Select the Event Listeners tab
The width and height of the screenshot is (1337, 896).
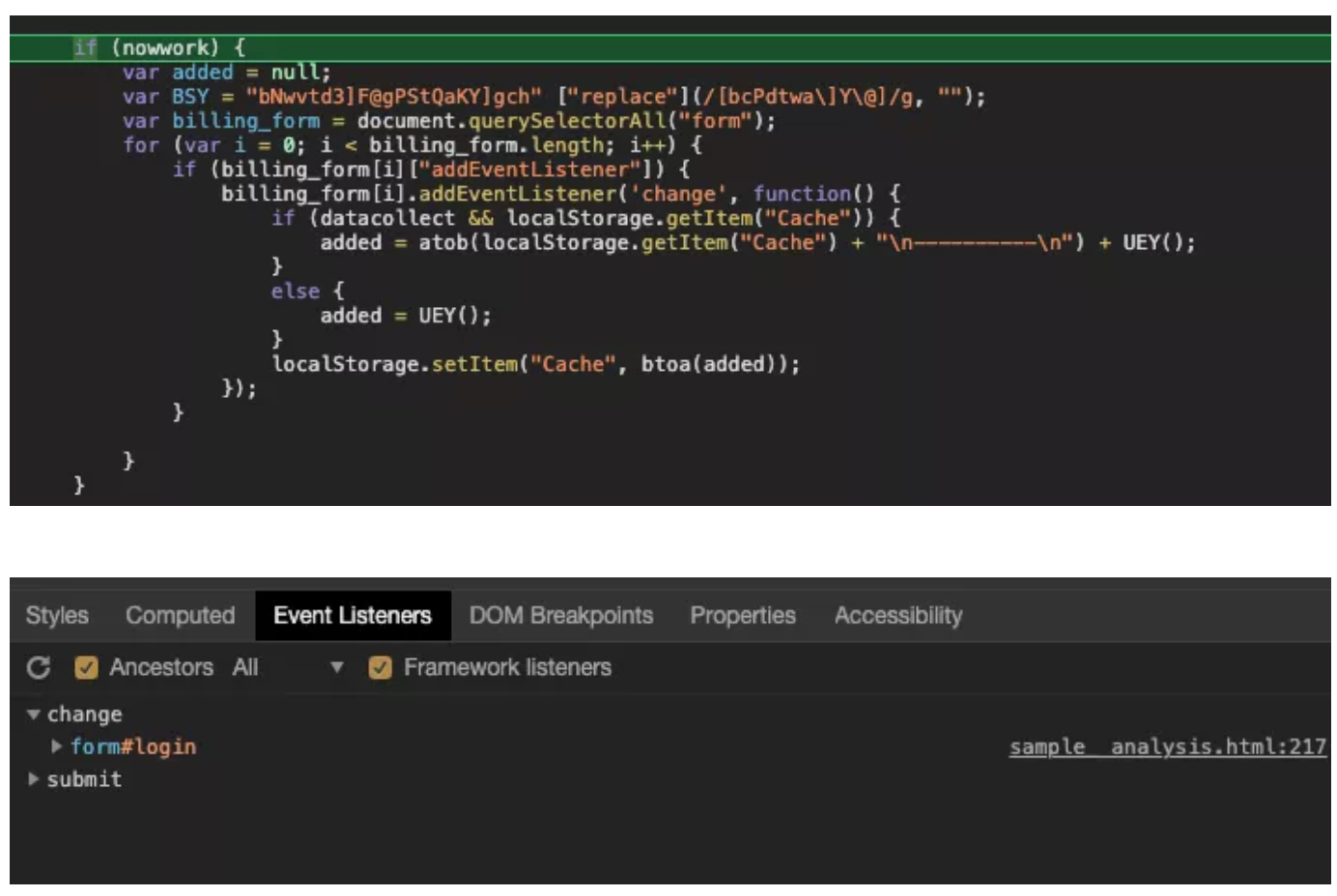[353, 615]
